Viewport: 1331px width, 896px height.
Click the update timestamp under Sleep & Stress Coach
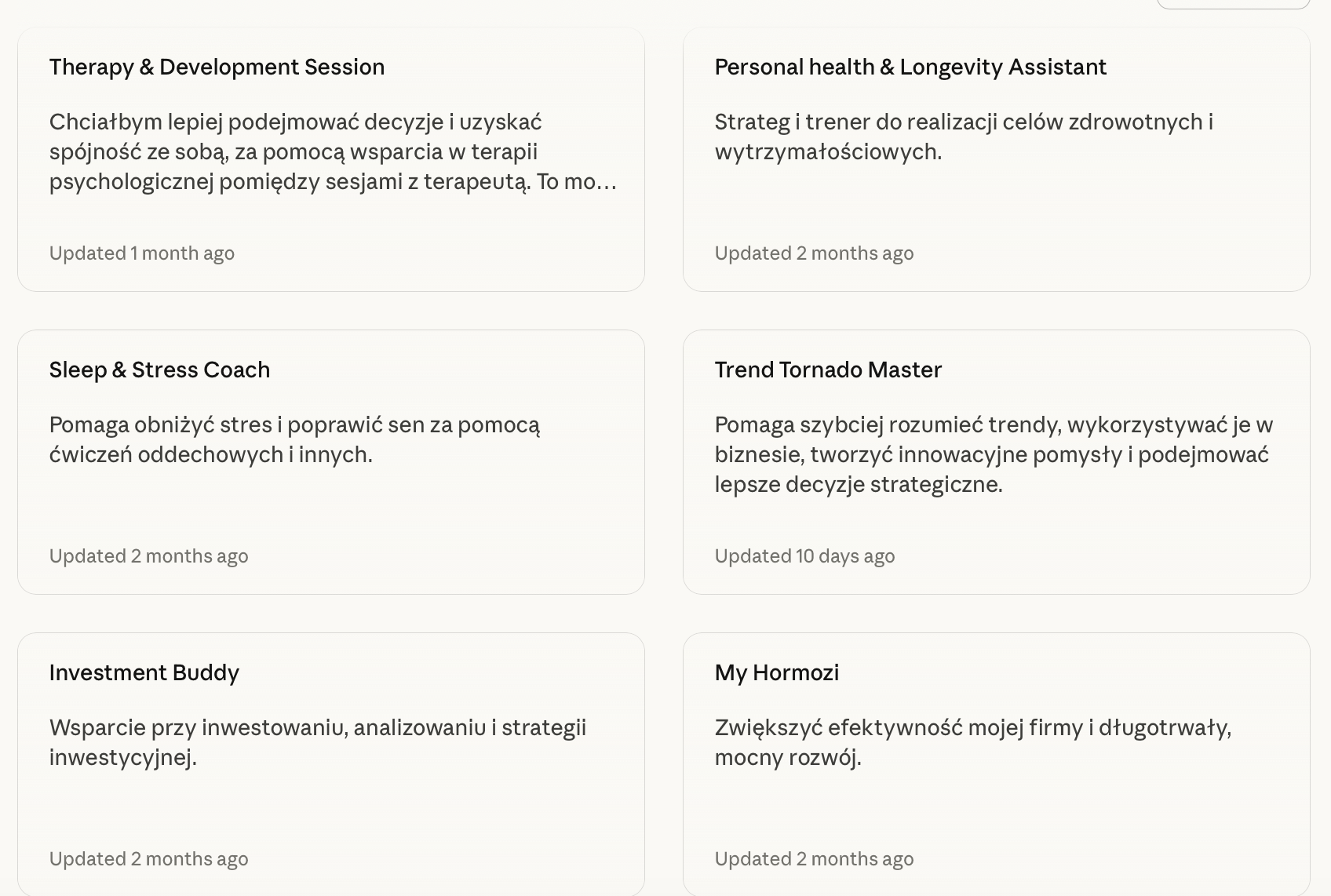click(x=148, y=556)
